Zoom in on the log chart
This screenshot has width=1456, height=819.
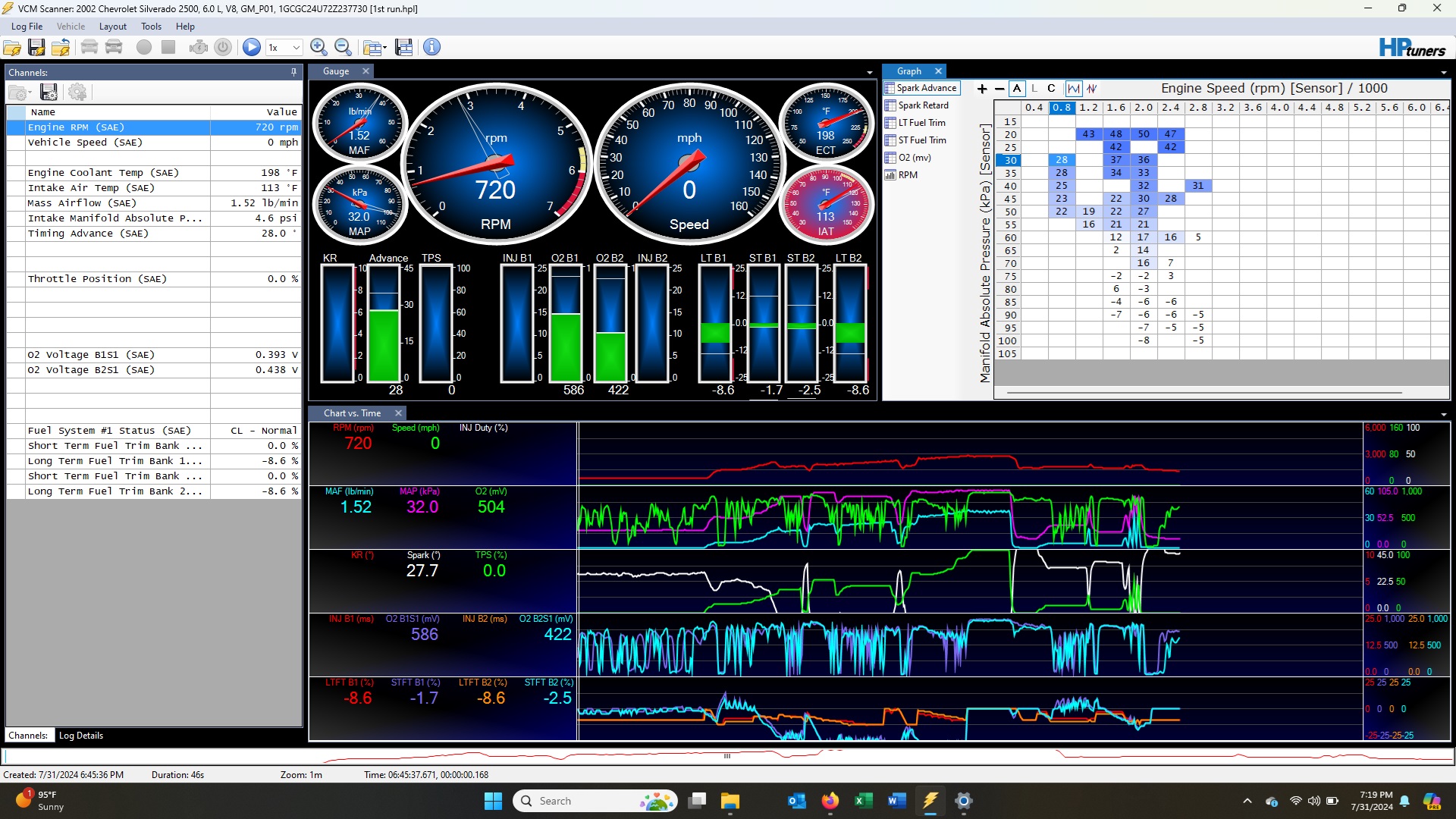(x=318, y=48)
